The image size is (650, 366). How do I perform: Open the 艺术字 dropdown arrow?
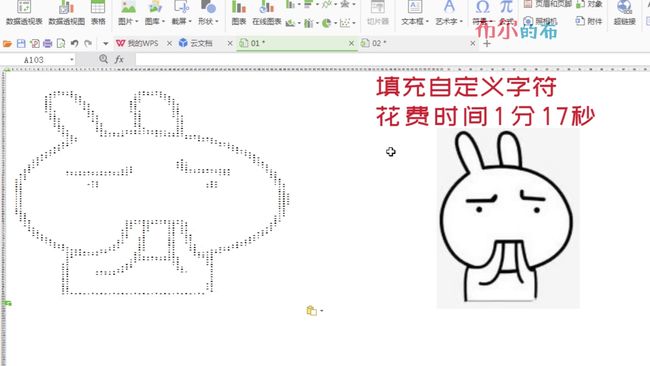point(461,22)
